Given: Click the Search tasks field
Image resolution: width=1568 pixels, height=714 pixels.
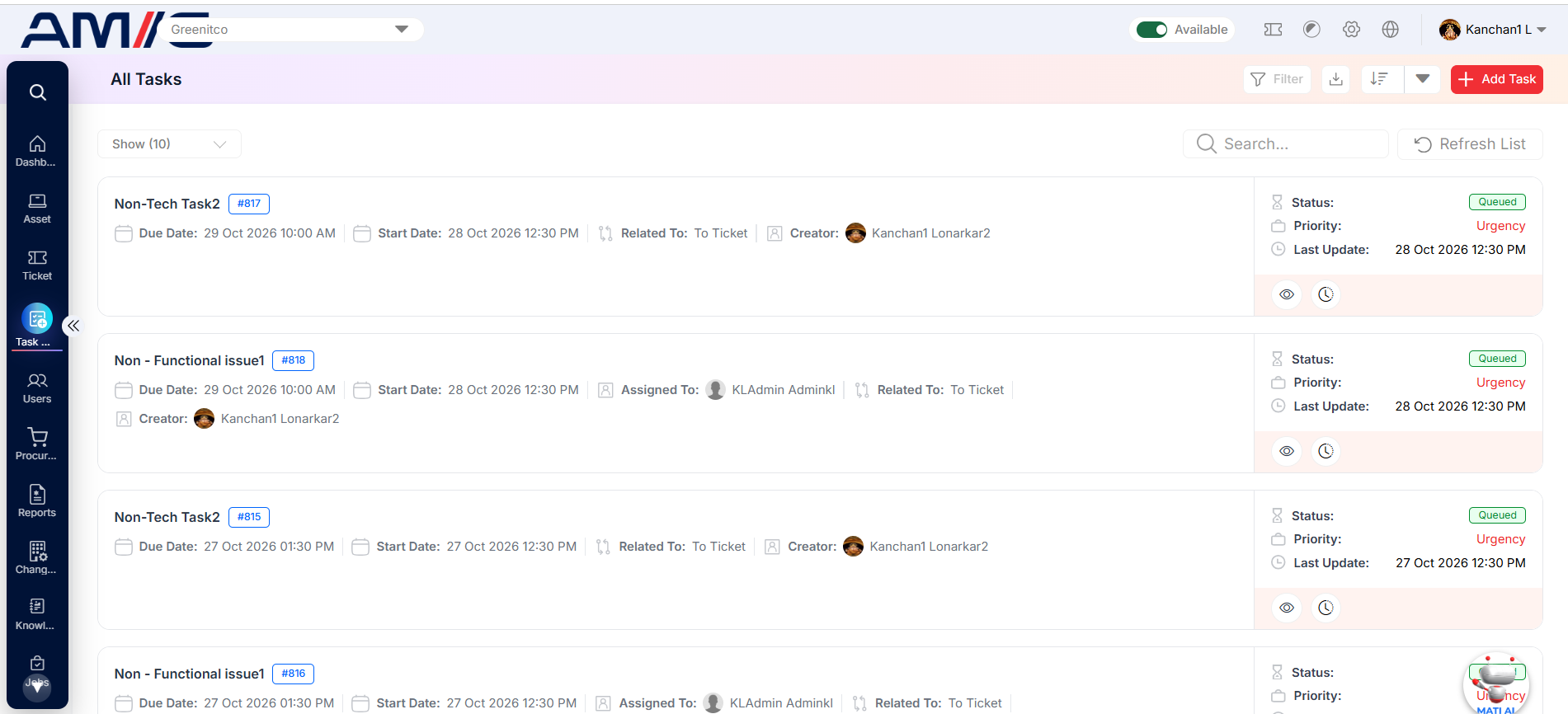Looking at the screenshot, I should (1286, 144).
